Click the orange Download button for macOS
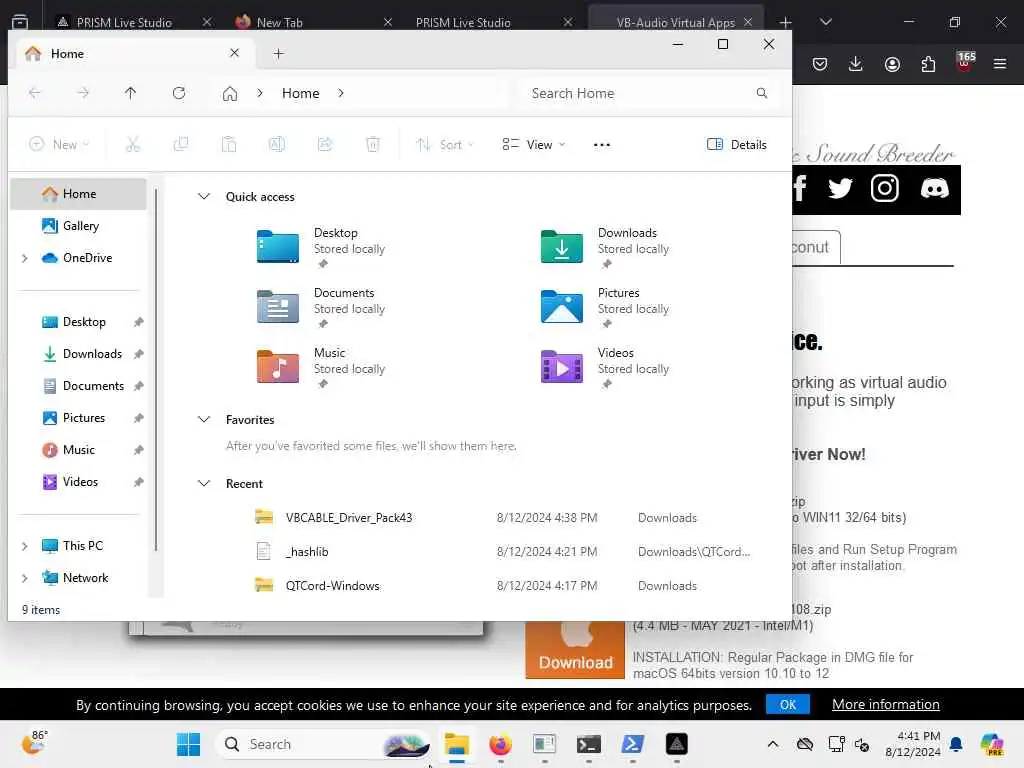 (x=575, y=651)
